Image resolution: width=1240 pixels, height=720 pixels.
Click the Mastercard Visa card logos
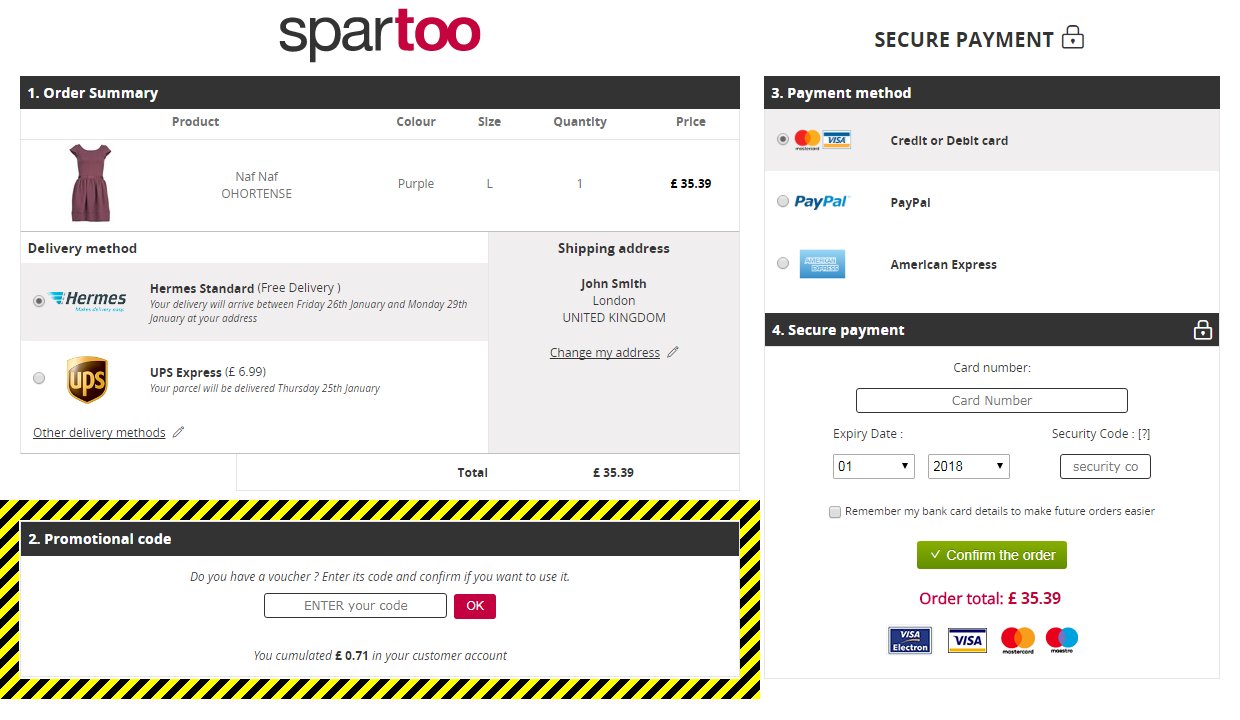pos(822,140)
